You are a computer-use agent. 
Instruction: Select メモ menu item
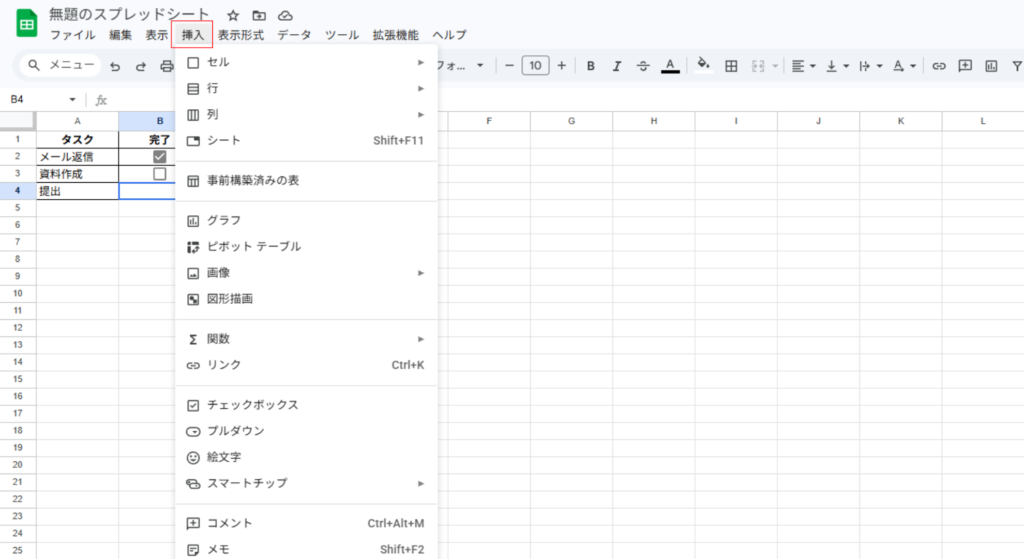[x=306, y=549]
